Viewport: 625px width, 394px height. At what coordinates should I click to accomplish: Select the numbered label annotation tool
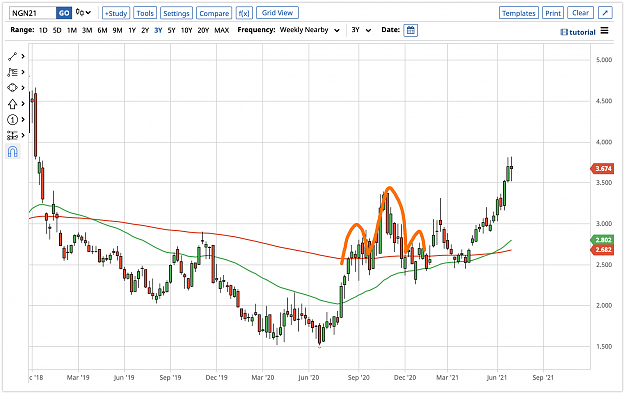(12, 120)
